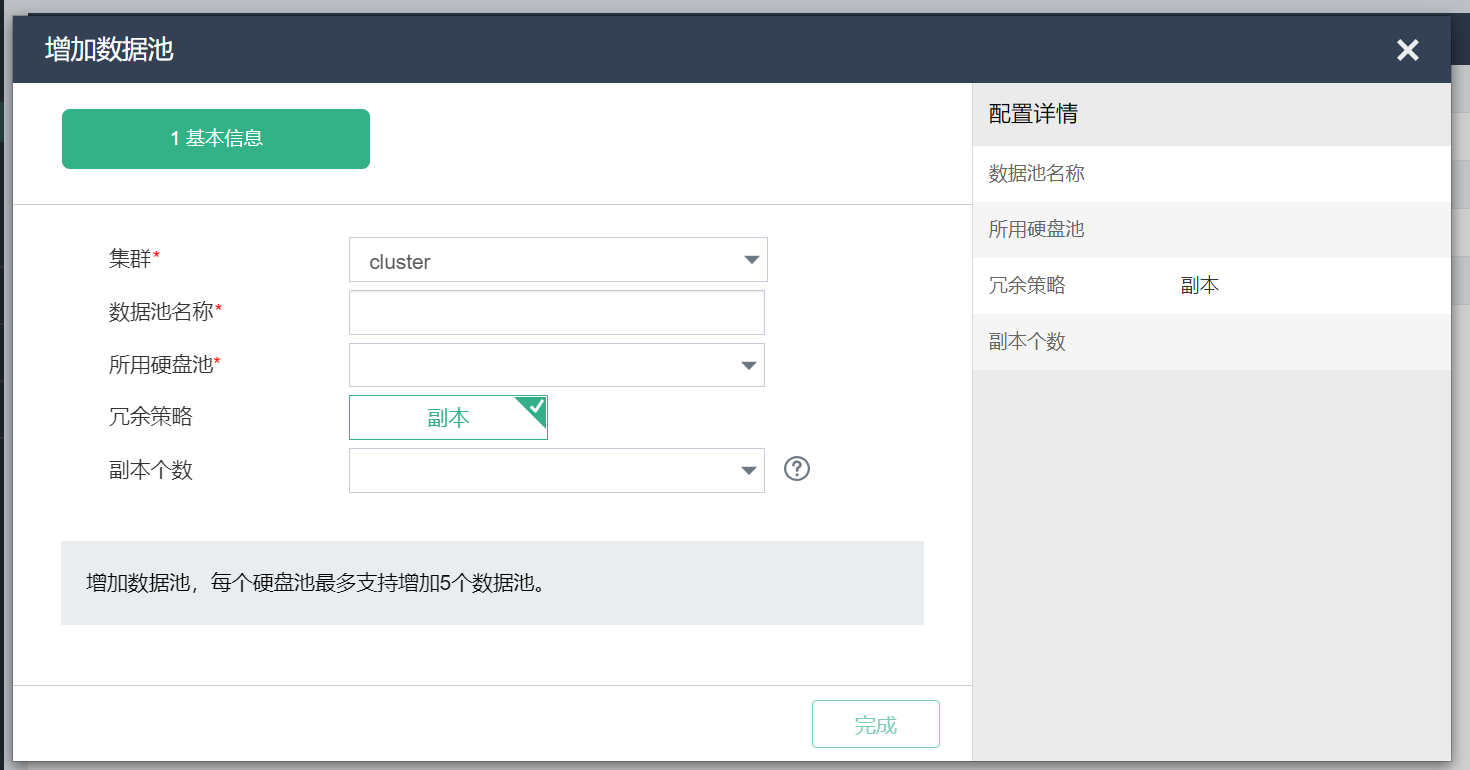Image resolution: width=1470 pixels, height=770 pixels.
Task: Click the 集群 form label
Action: (x=131, y=260)
